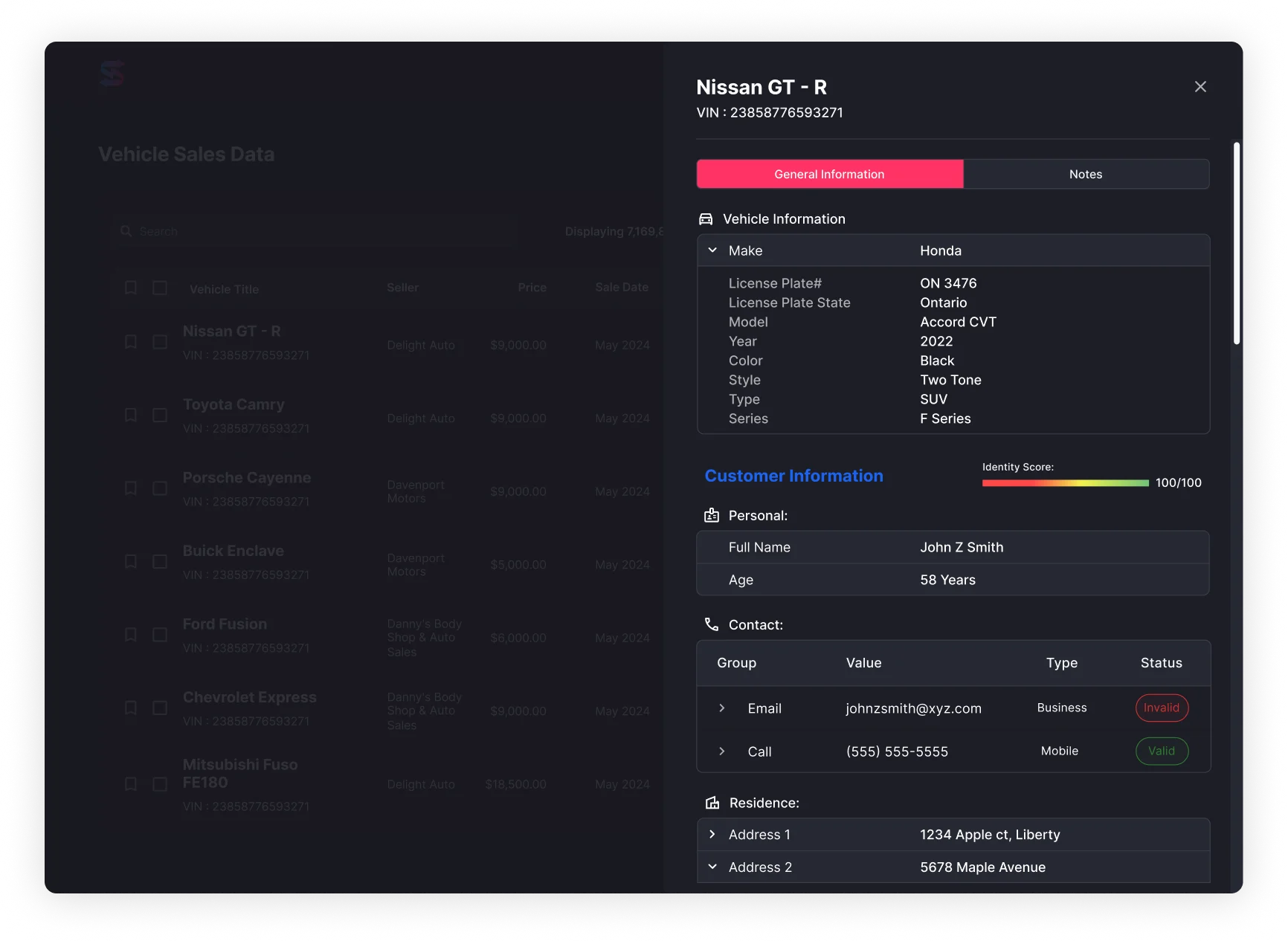Check the Chevrolet Express row checkbox
This screenshot has width=1288, height=941.
point(160,708)
